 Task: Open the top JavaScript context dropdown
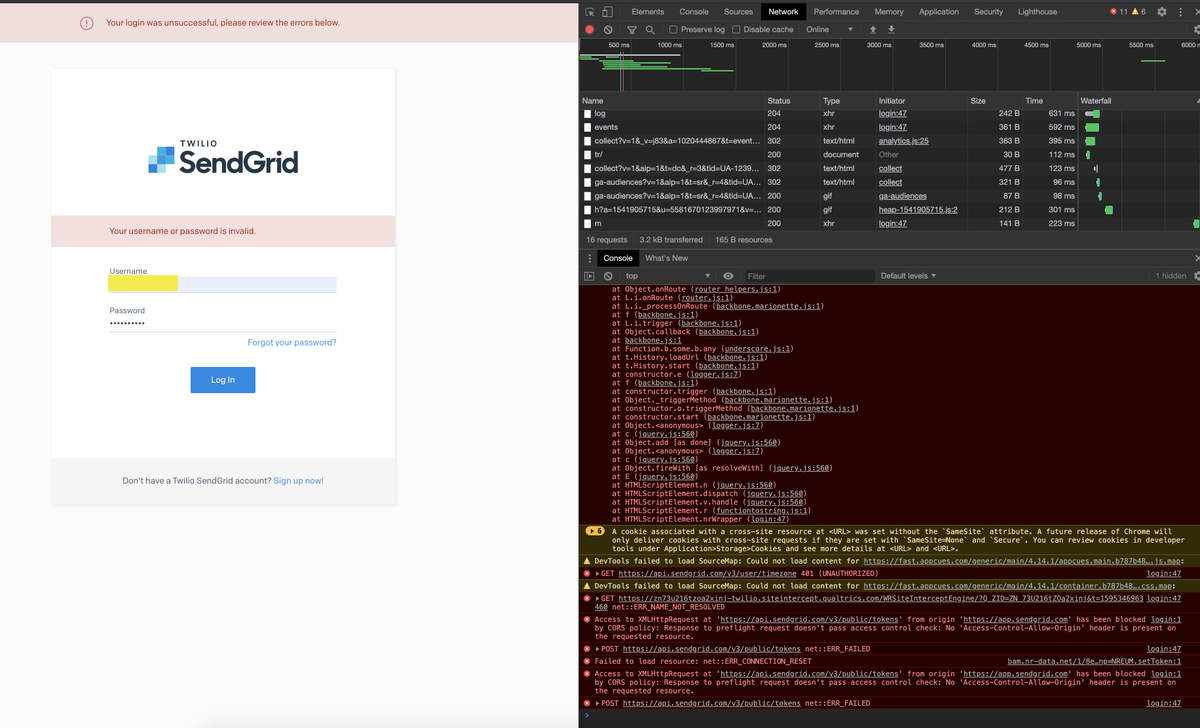(666, 276)
